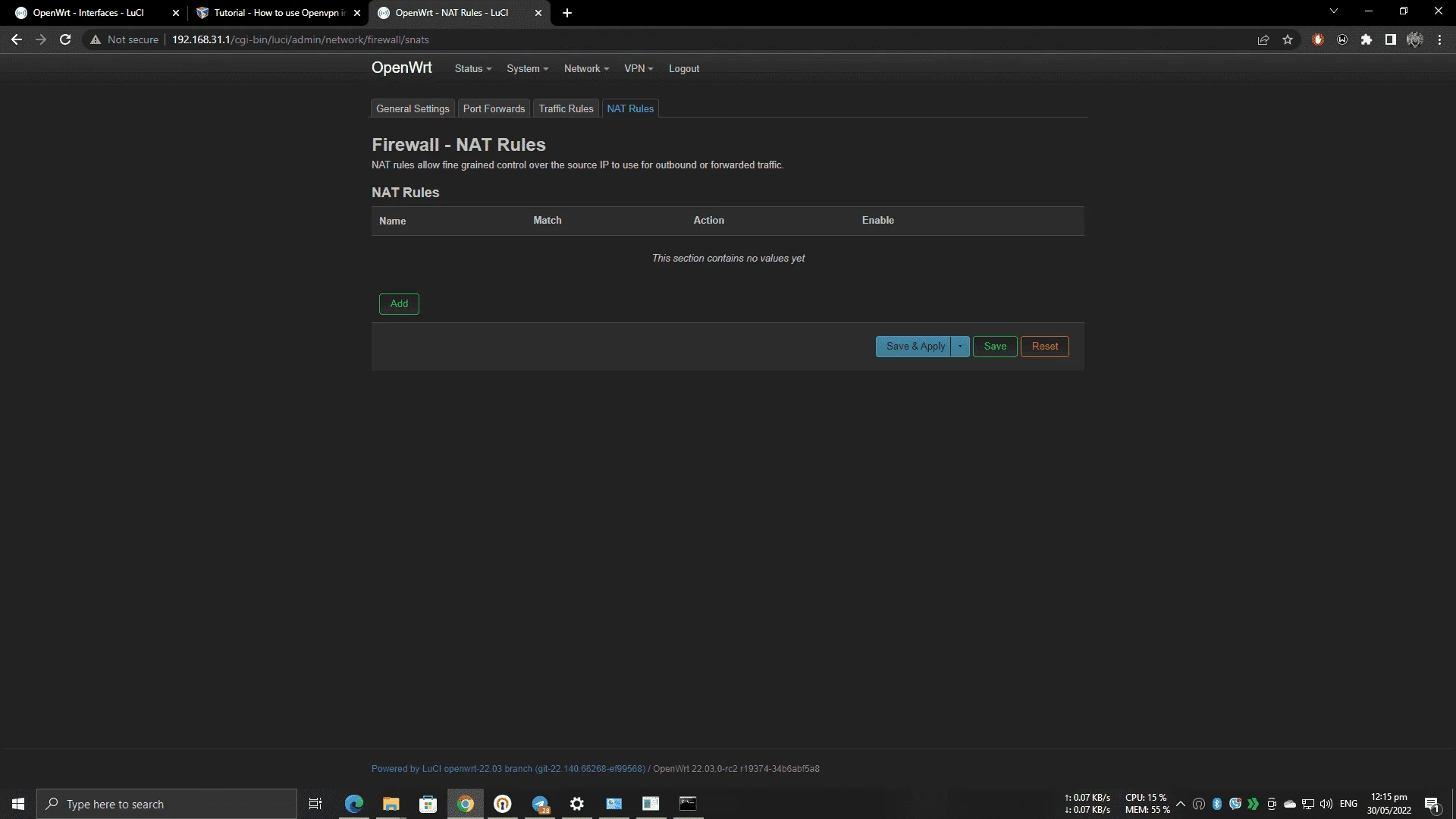Open the volume speaker icon
The height and width of the screenshot is (819, 1456).
[1326, 804]
